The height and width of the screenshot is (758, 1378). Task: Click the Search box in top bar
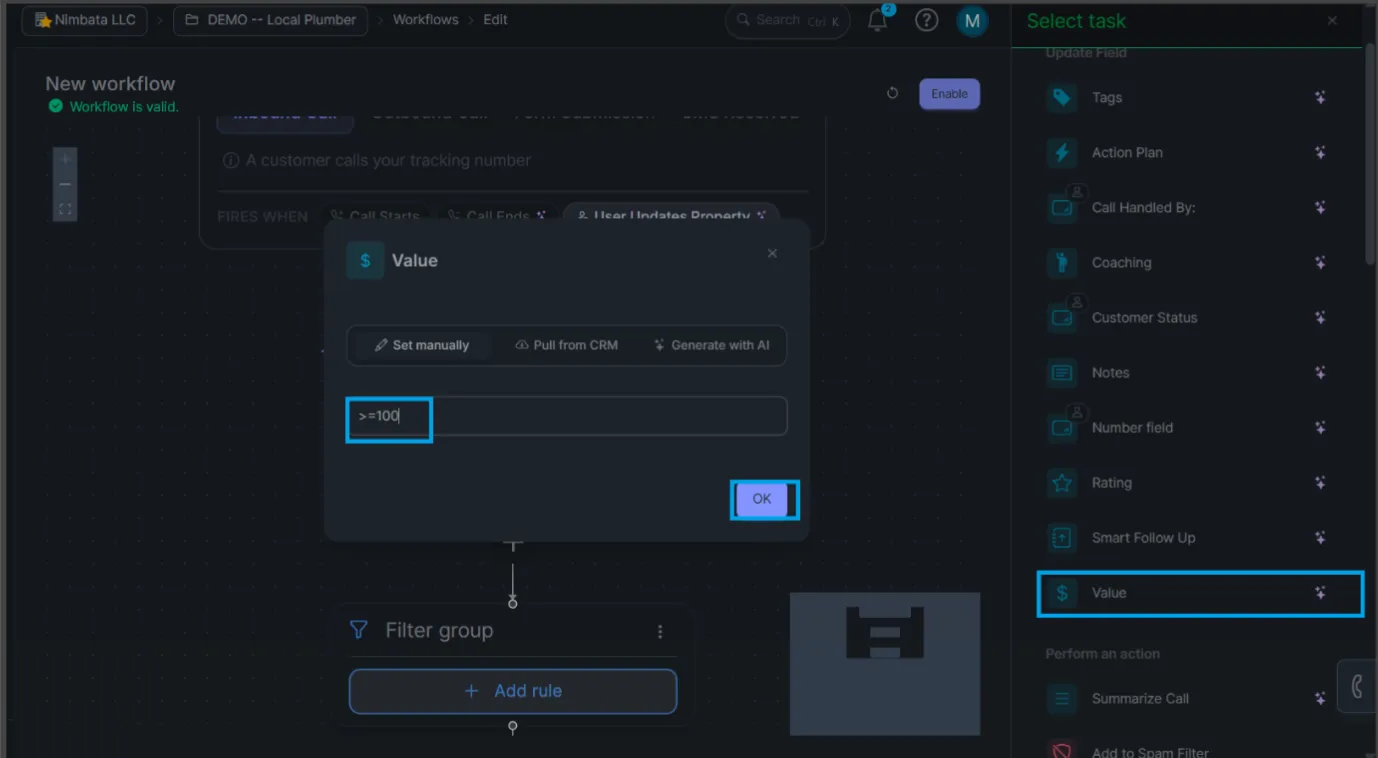[x=788, y=20]
